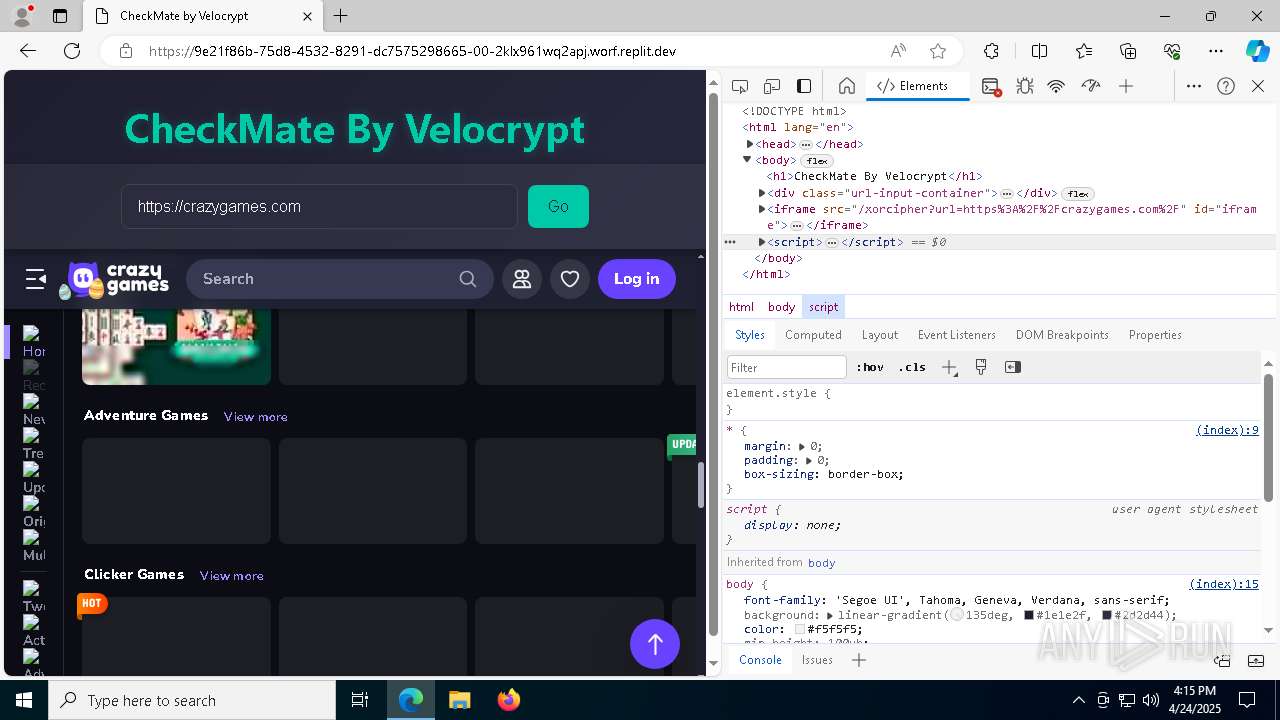Click the scroll-to-top arrow button
Viewport: 1280px width, 720px height.
click(x=655, y=644)
